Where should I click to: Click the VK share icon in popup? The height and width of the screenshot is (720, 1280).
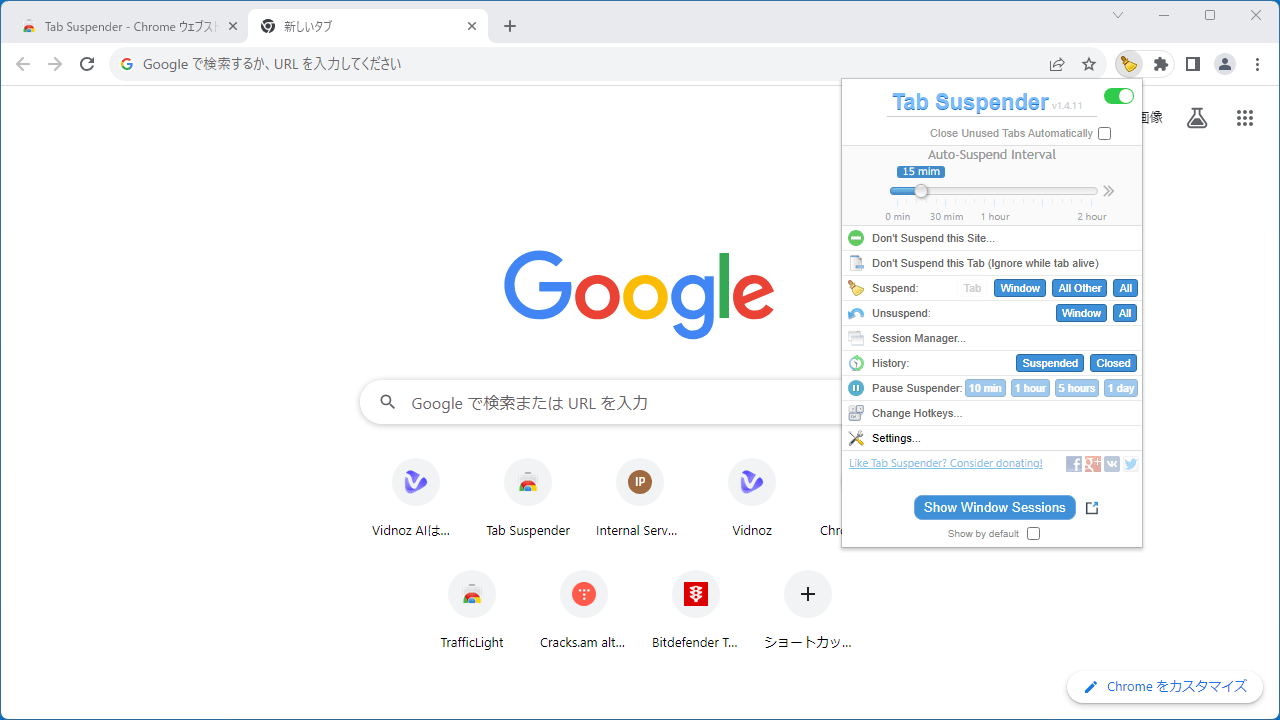[x=1112, y=464]
